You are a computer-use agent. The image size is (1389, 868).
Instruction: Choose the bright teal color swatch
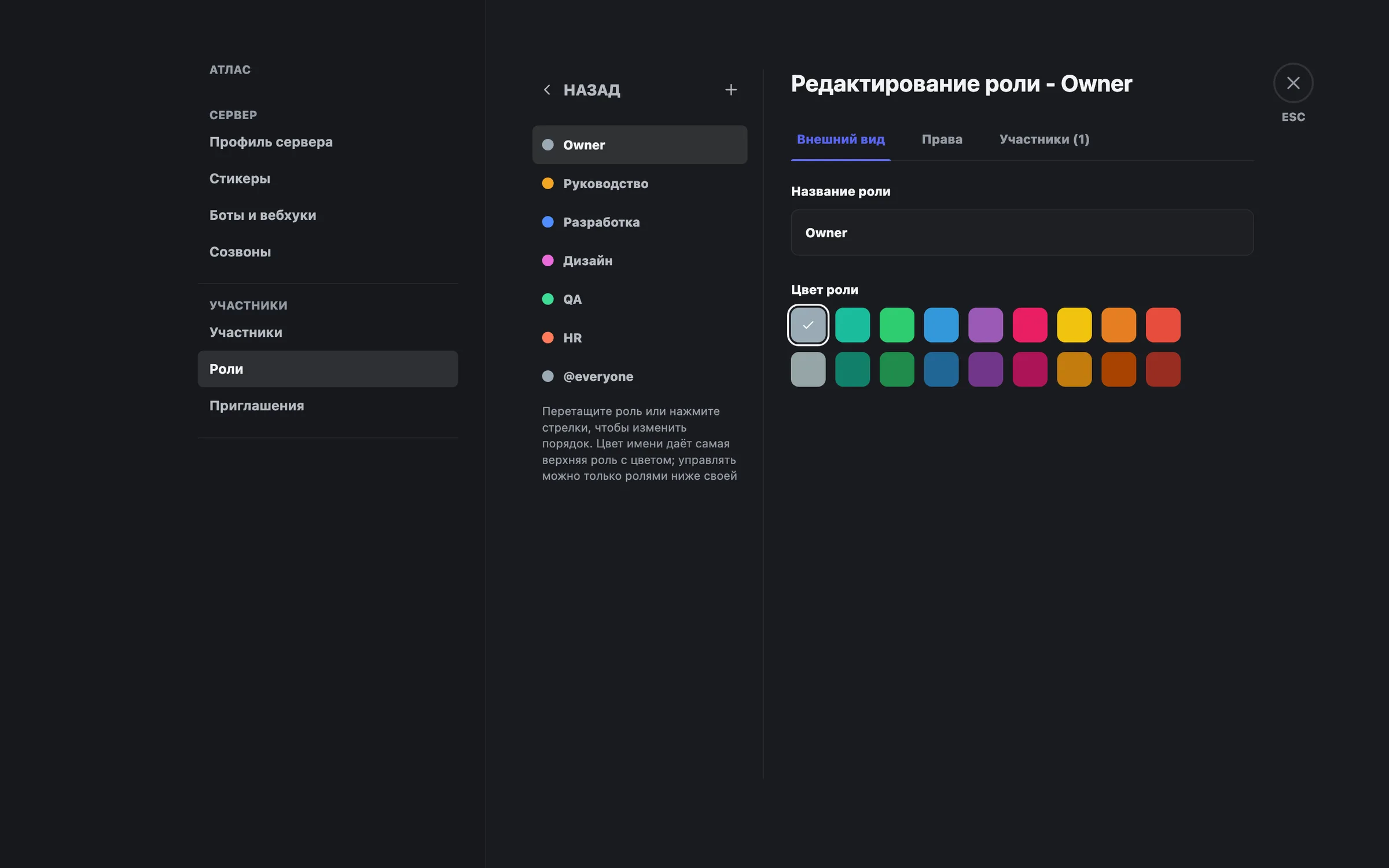pyautogui.click(x=852, y=325)
